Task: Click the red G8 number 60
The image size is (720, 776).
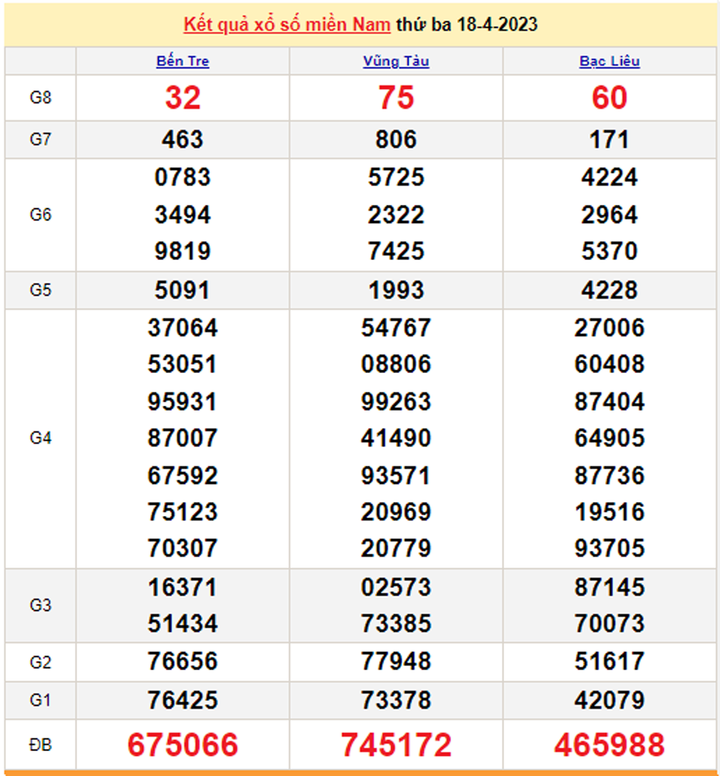Action: [x=609, y=98]
